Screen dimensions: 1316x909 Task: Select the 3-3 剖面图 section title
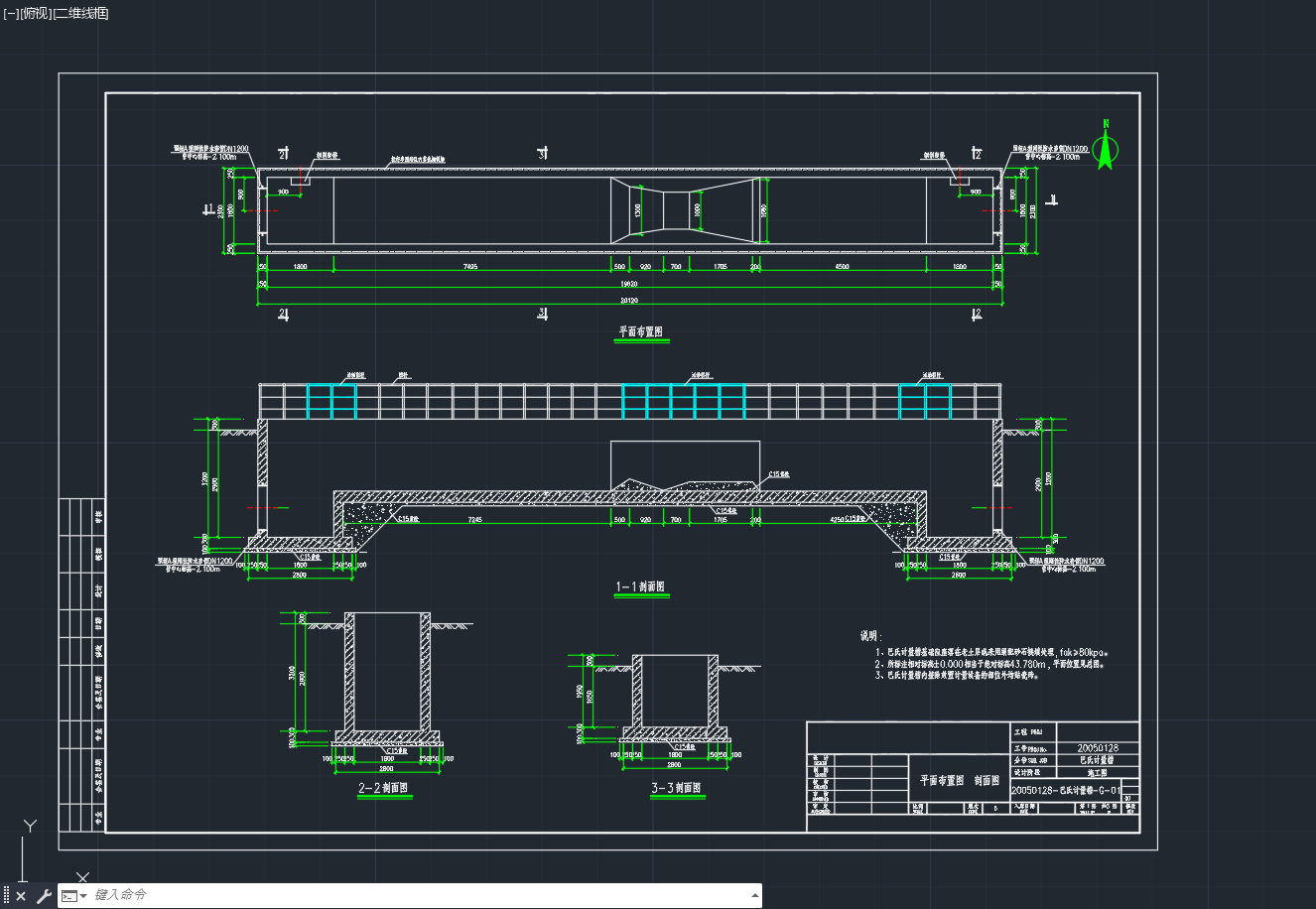[677, 788]
